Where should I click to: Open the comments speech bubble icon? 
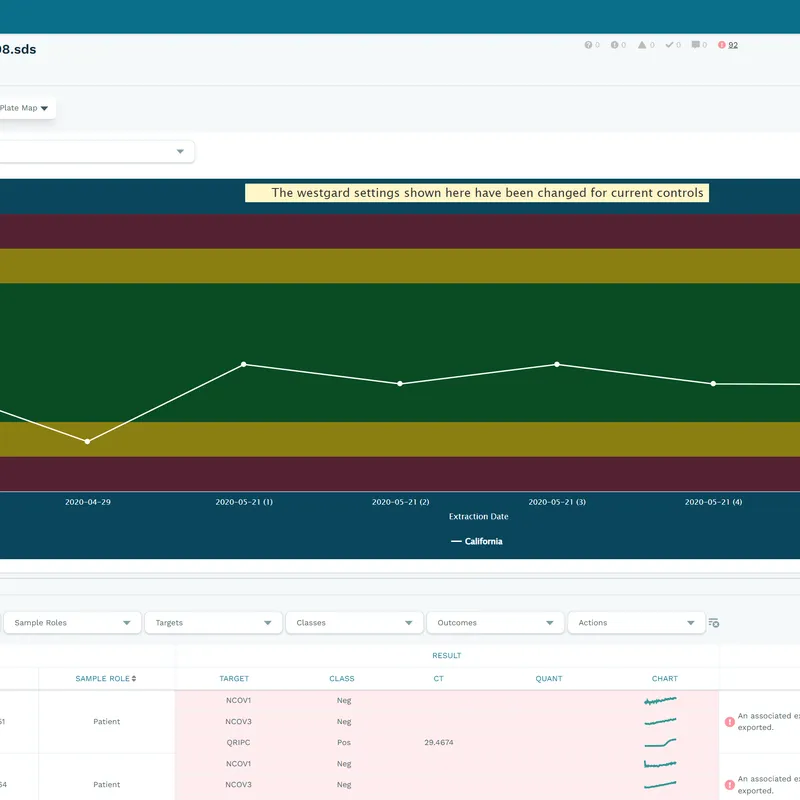click(x=697, y=45)
